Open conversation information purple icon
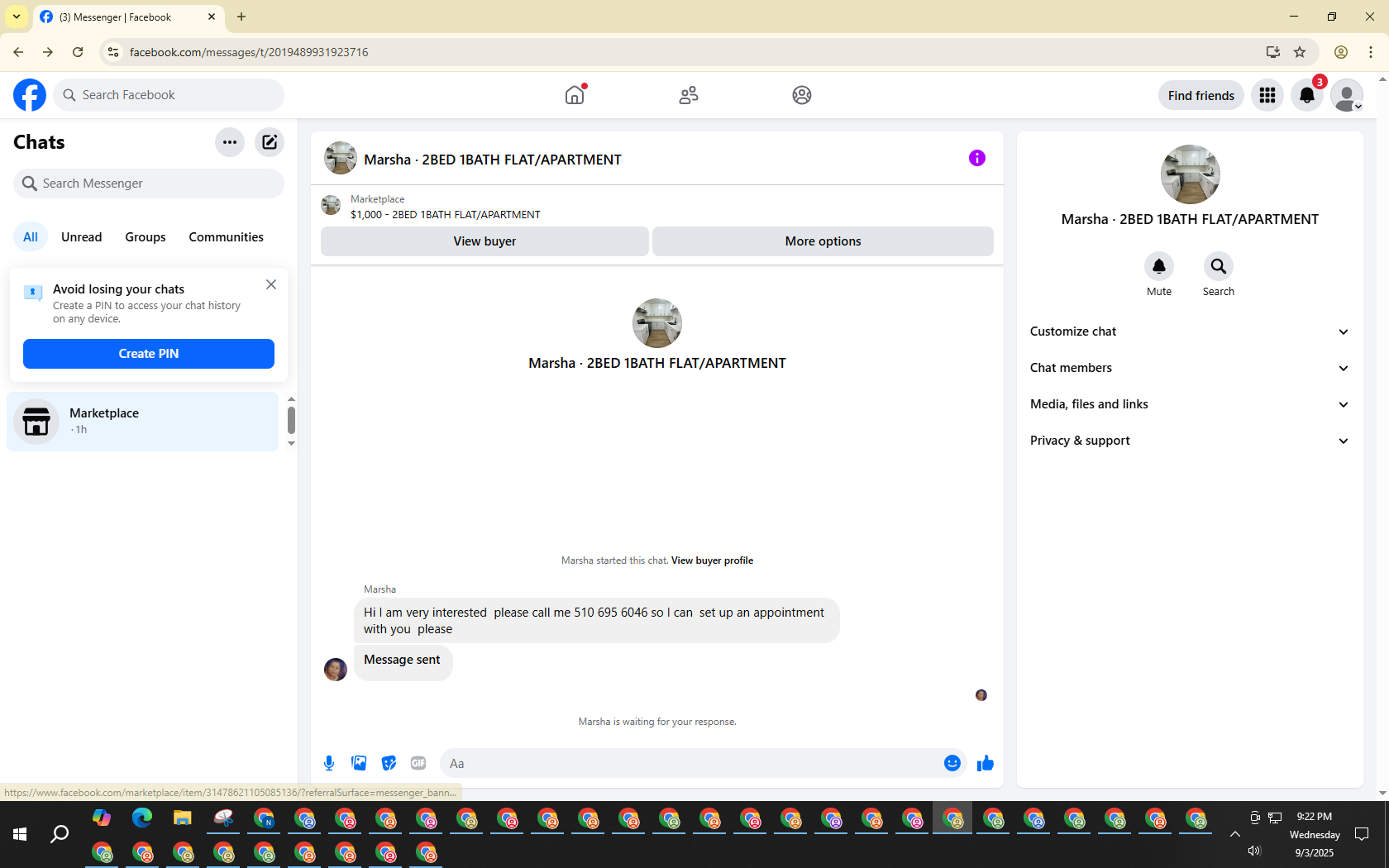The height and width of the screenshot is (868, 1389). (977, 158)
